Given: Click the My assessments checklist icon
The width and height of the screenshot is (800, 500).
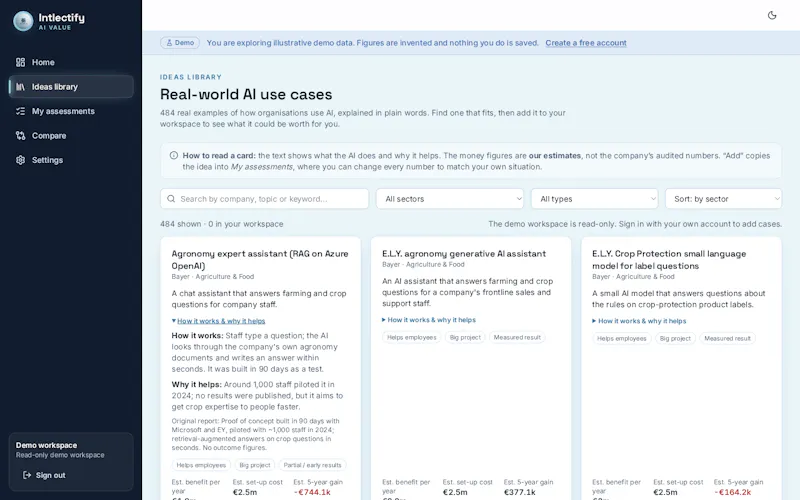Looking at the screenshot, I should tap(20, 111).
